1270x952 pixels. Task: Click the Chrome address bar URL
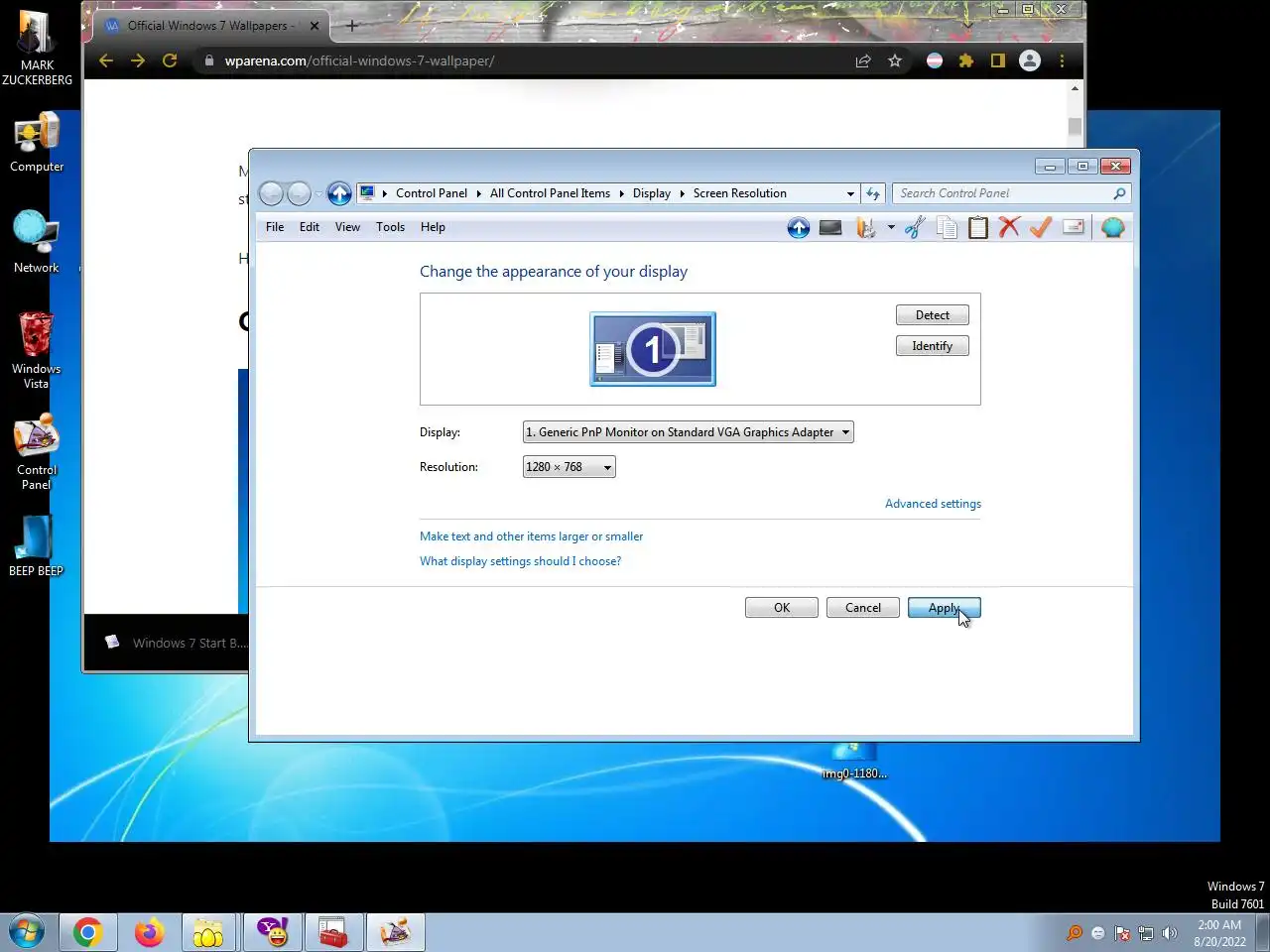point(359,60)
